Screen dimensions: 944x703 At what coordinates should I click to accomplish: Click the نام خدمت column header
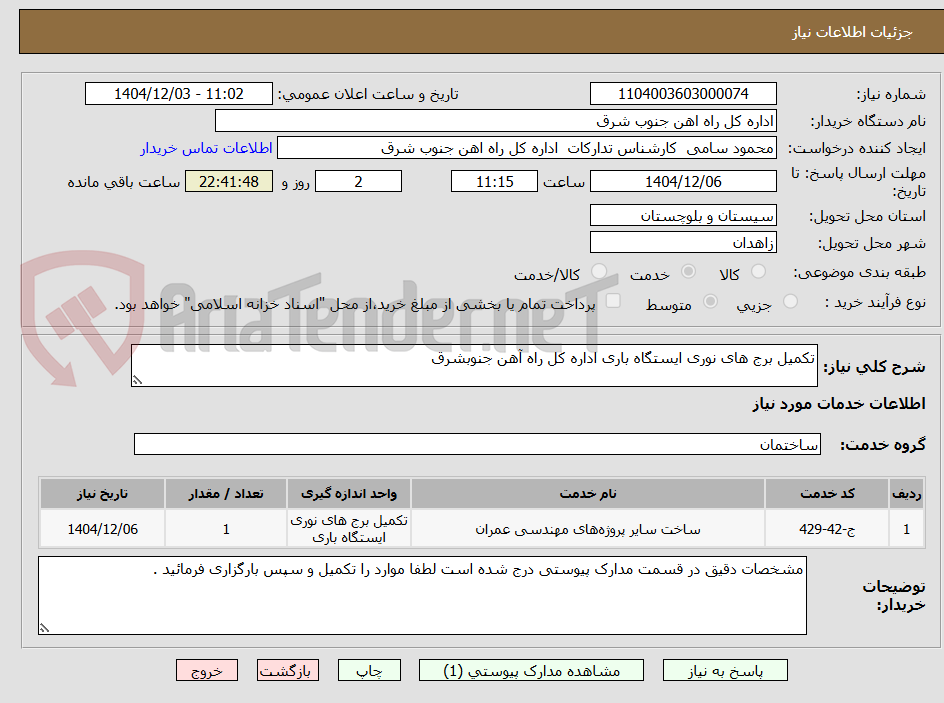pos(588,494)
